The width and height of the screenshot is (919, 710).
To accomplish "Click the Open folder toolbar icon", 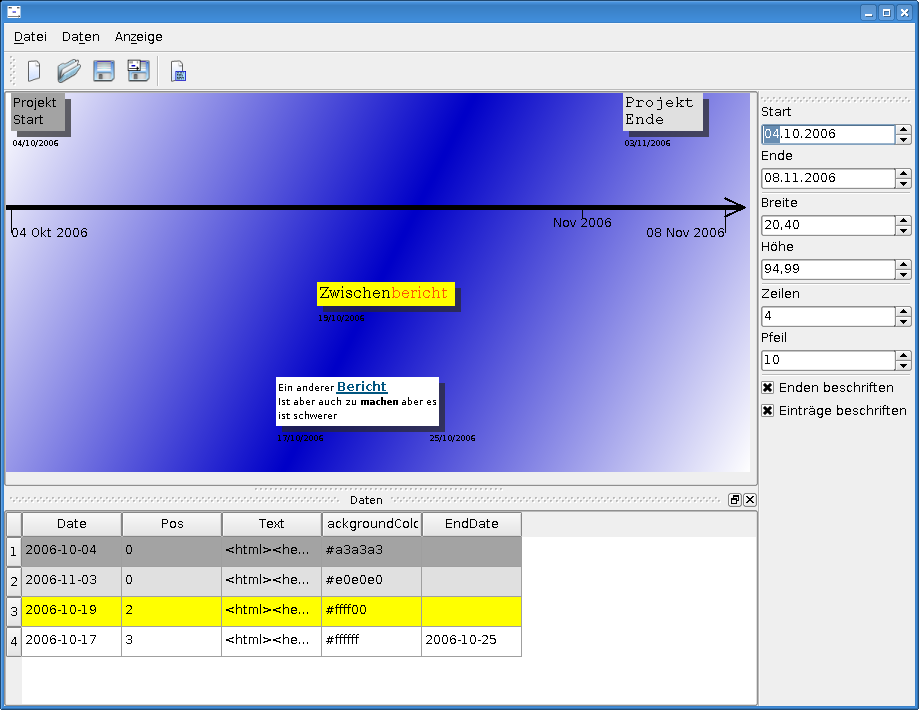I will pos(68,71).
